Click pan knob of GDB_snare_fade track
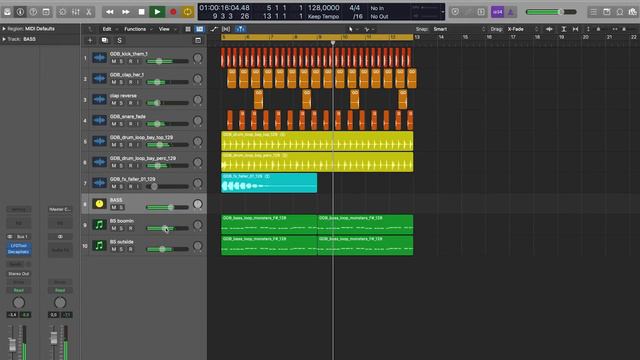 pyautogui.click(x=198, y=120)
